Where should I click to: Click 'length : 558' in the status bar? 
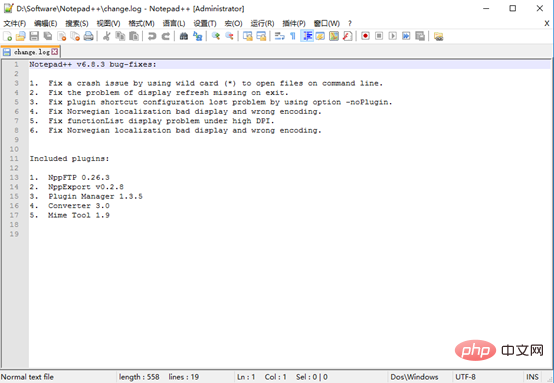[139, 377]
